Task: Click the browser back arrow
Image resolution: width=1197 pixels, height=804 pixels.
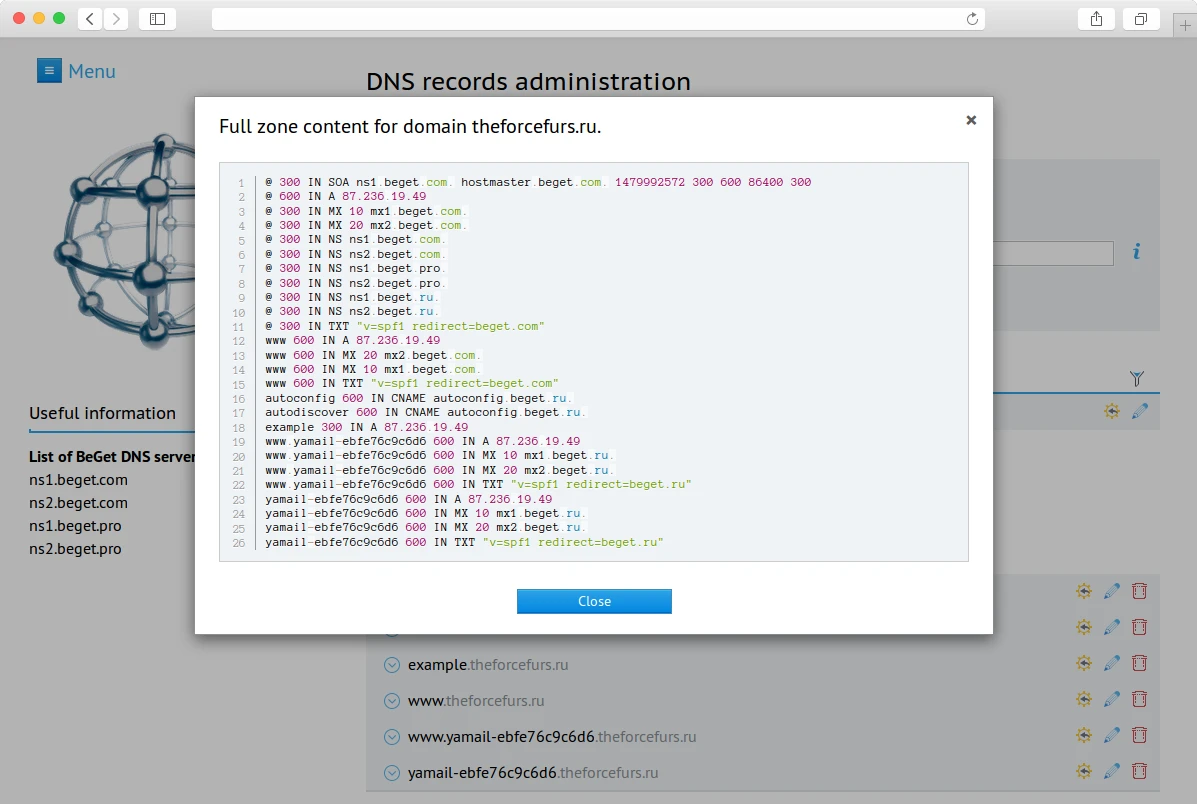Action: [90, 19]
